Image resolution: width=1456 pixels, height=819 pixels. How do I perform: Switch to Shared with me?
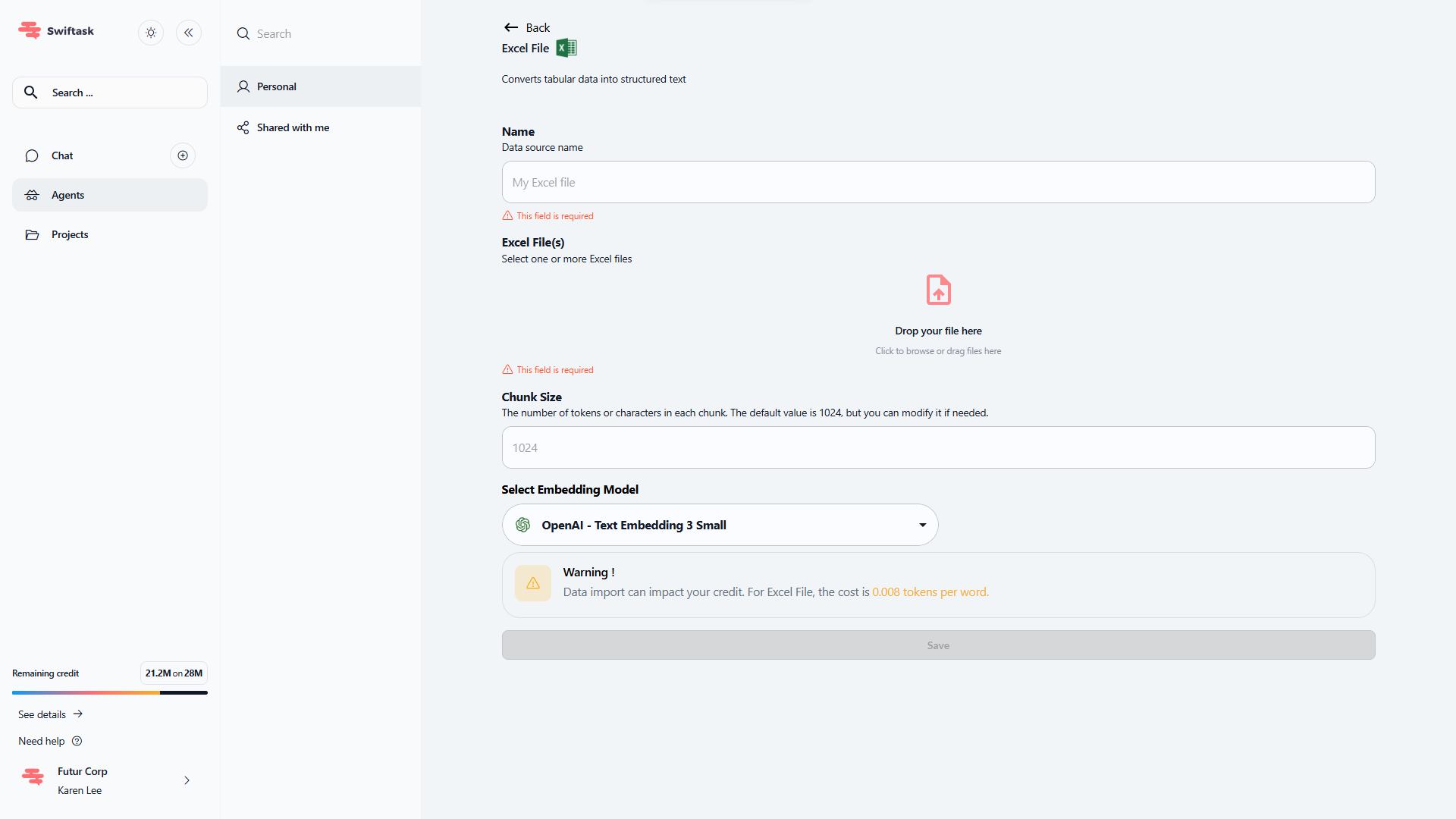[293, 127]
